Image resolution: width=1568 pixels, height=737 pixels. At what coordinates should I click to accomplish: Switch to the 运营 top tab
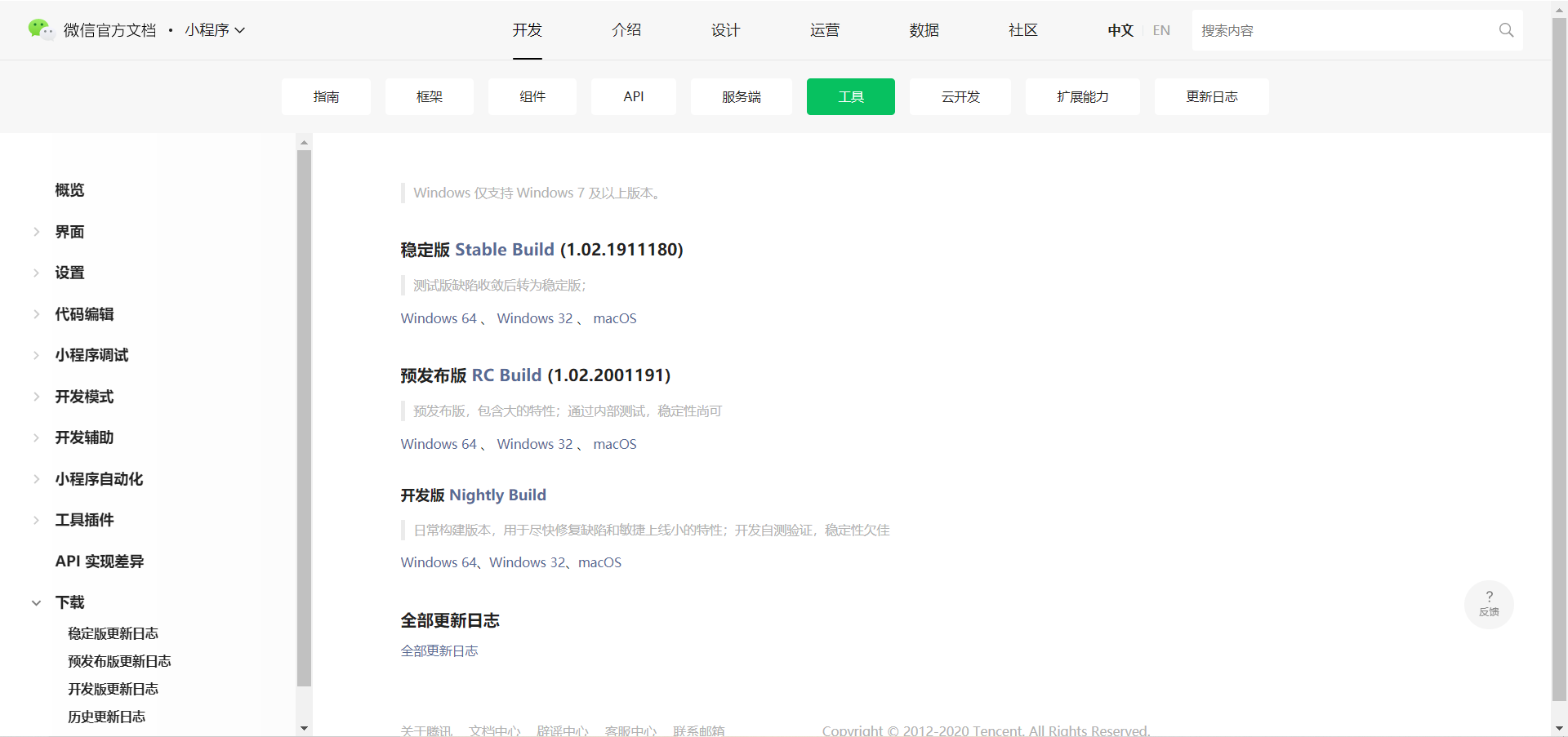tap(825, 30)
